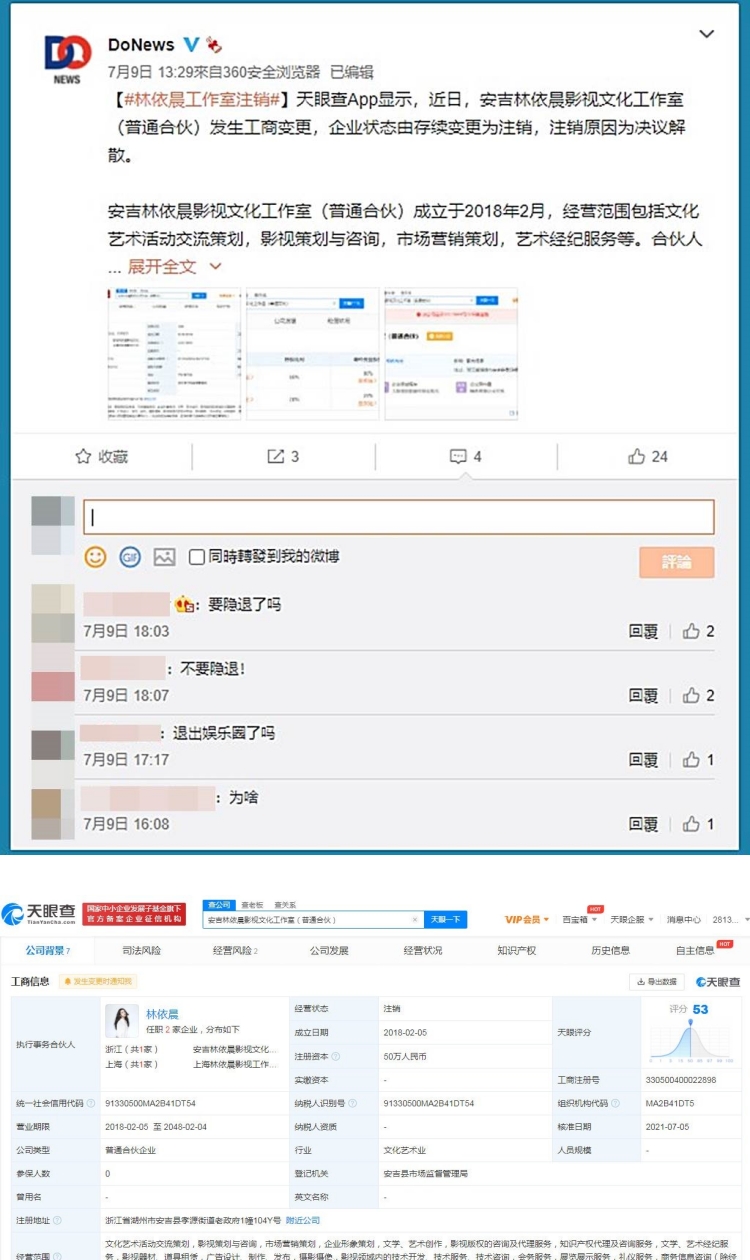
Task: Focus the comment text input field
Action: point(399,517)
